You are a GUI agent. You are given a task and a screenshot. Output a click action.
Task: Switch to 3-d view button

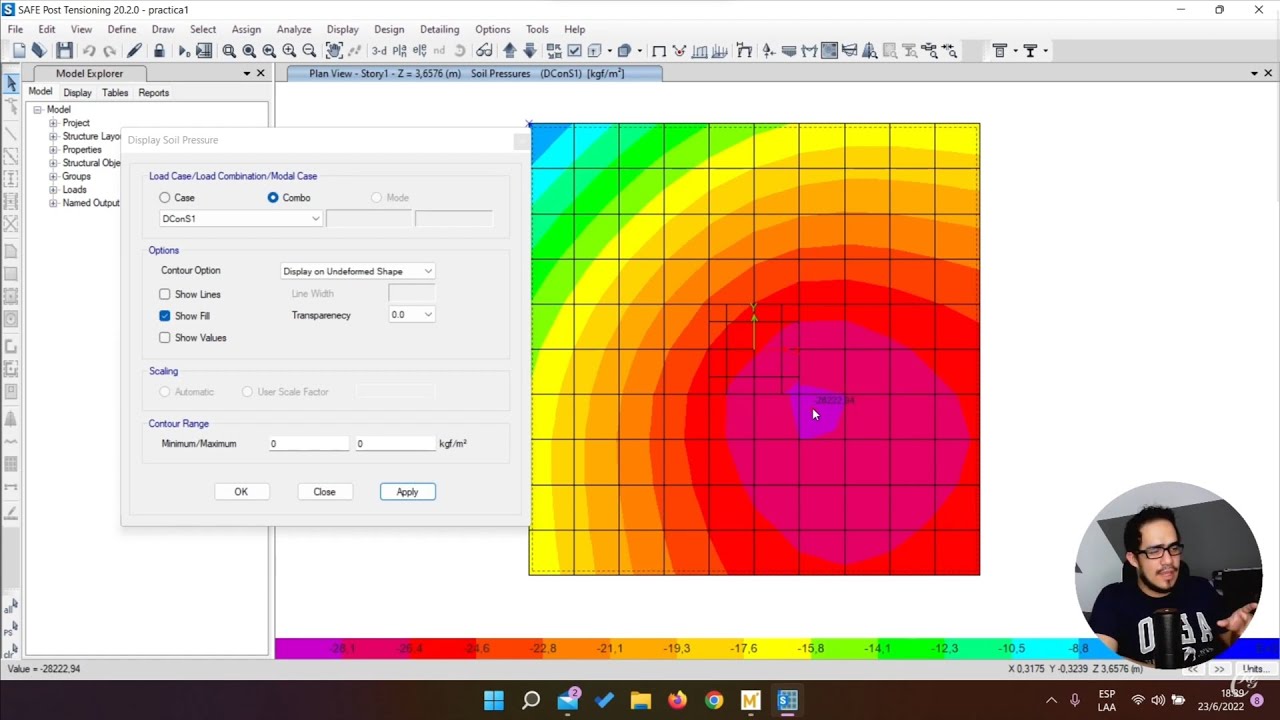coord(379,51)
